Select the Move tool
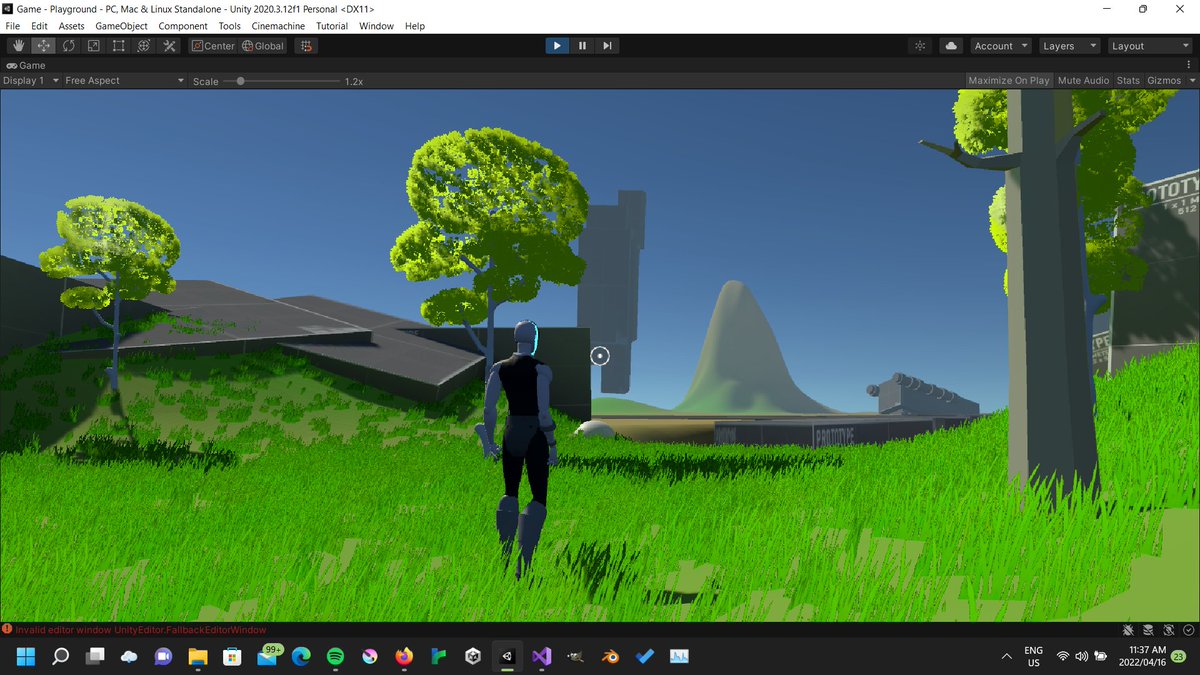Image resolution: width=1200 pixels, height=675 pixels. [44, 46]
